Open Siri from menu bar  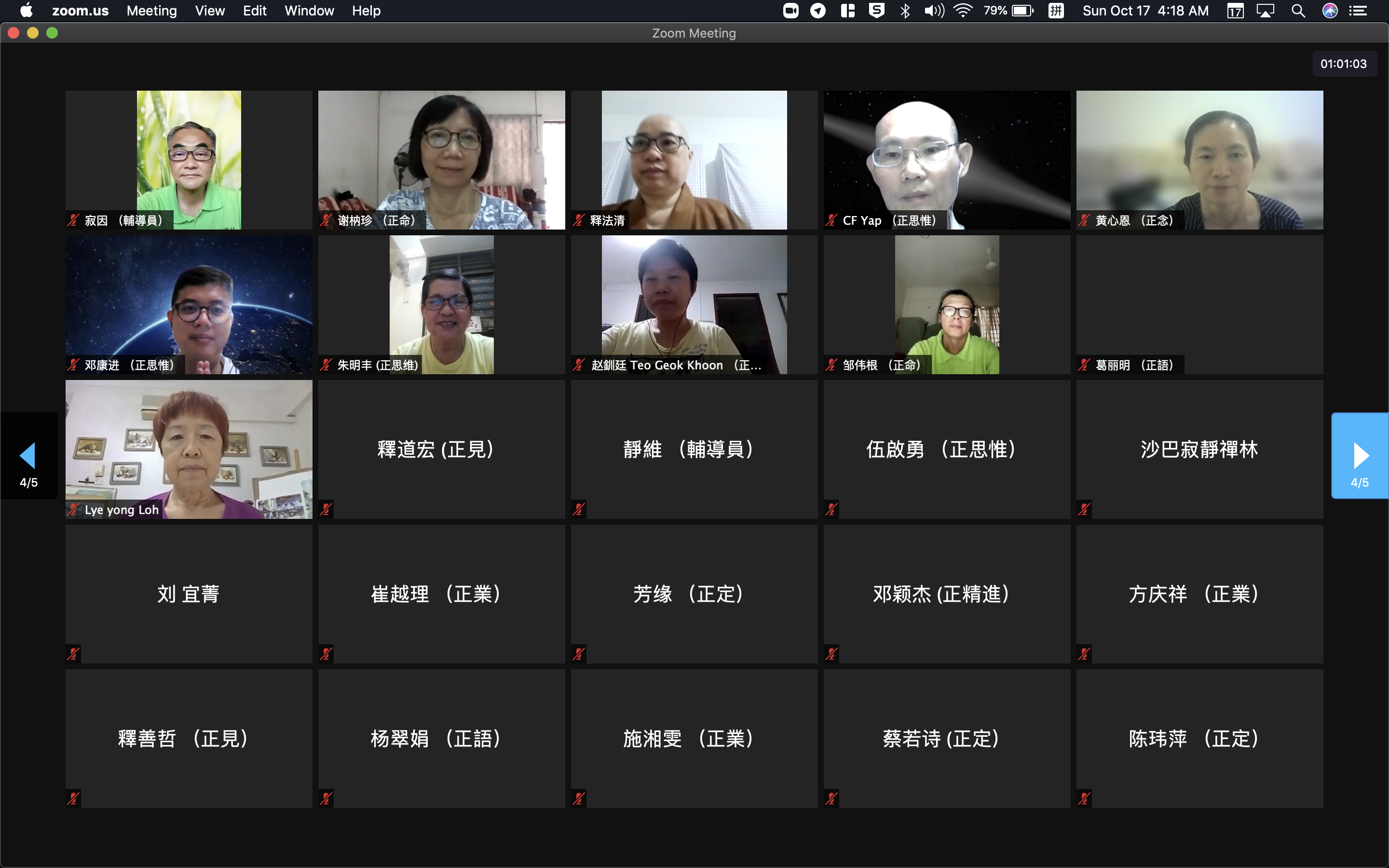[x=1329, y=11]
